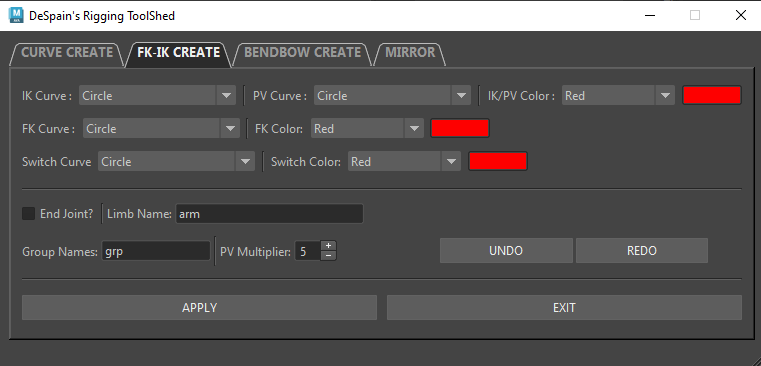This screenshot has height=366, width=761.
Task: Click the Limb Name input field
Action: click(x=269, y=214)
